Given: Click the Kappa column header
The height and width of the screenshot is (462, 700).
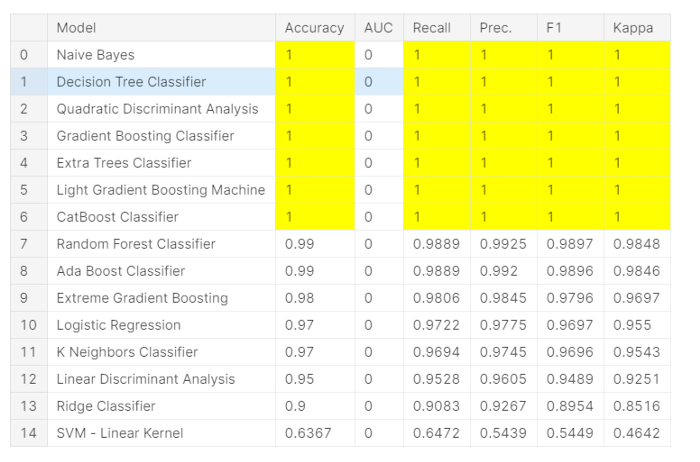Looking at the screenshot, I should (x=633, y=28).
